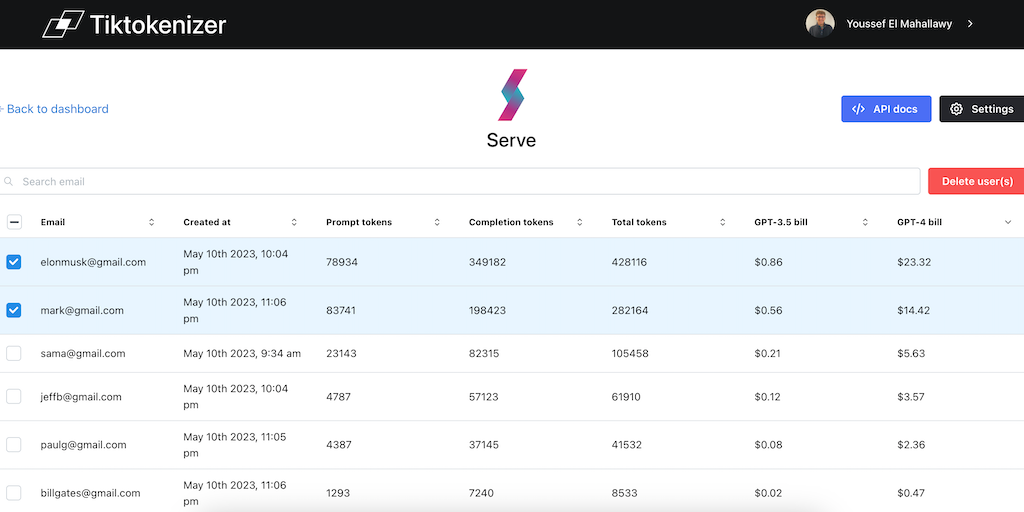Click total tokens value 41532
The width and height of the screenshot is (1024, 512).
coord(627,445)
